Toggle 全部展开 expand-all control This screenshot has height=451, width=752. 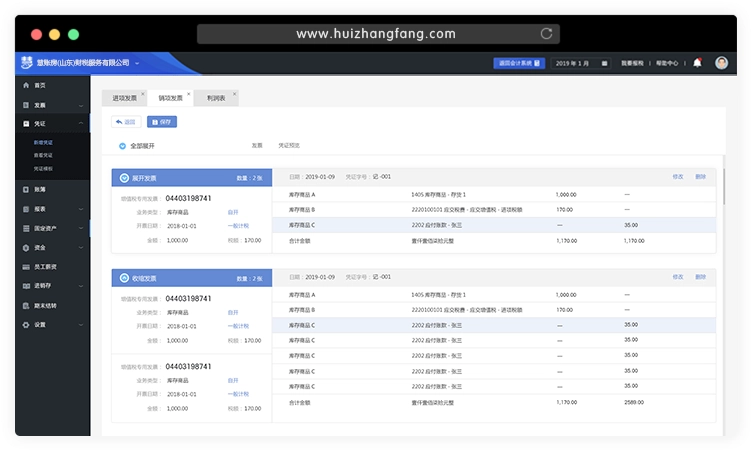coord(137,146)
